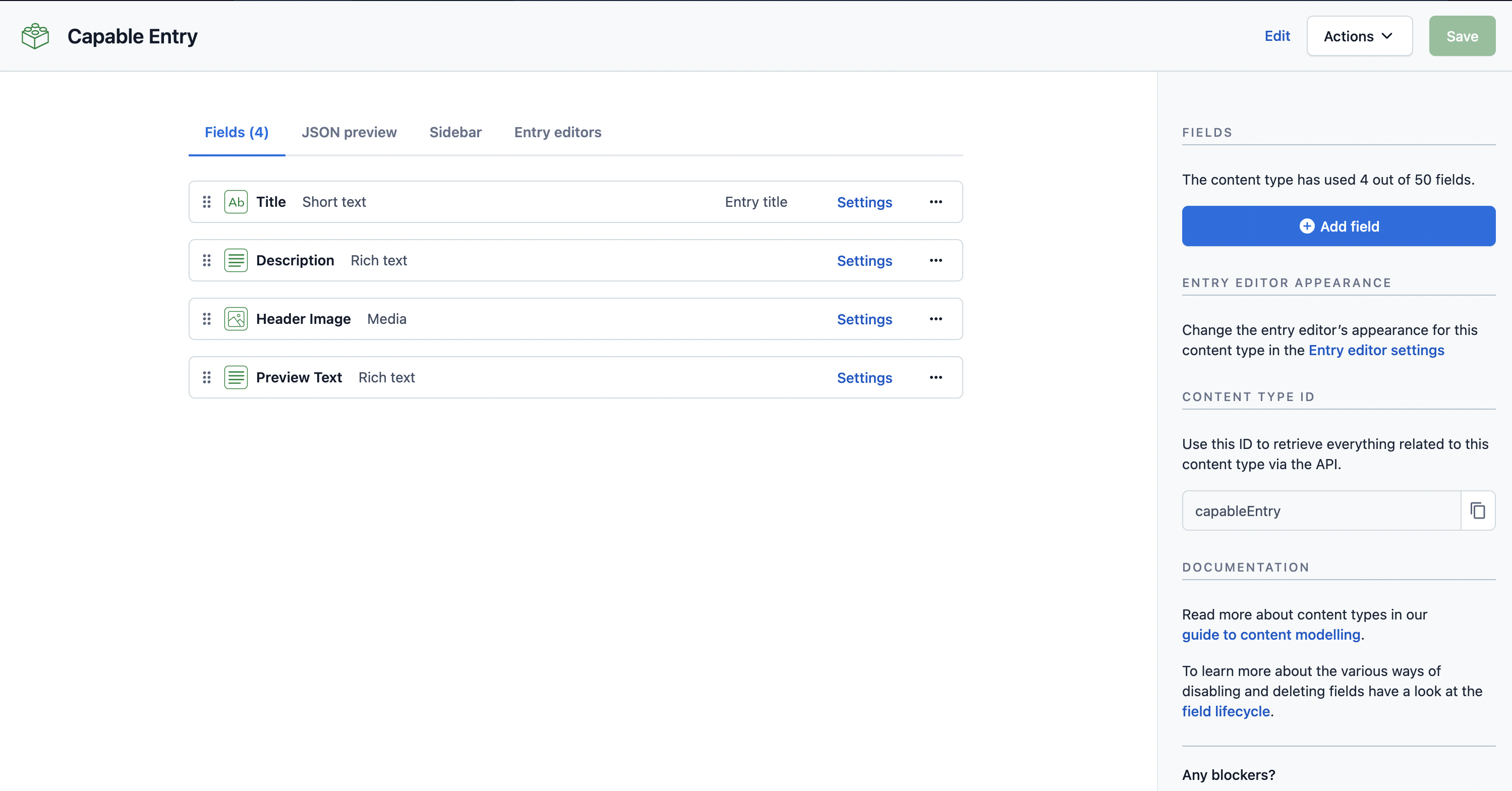This screenshot has width=1512, height=791.
Task: Expand the Actions dropdown
Action: (x=1359, y=36)
